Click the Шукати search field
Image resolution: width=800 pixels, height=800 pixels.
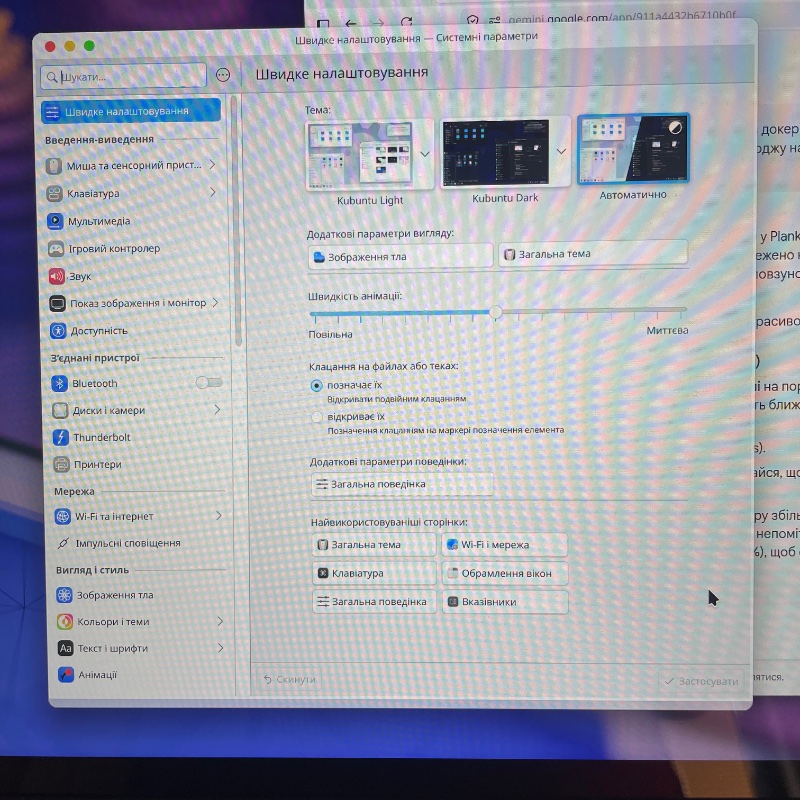[x=123, y=77]
